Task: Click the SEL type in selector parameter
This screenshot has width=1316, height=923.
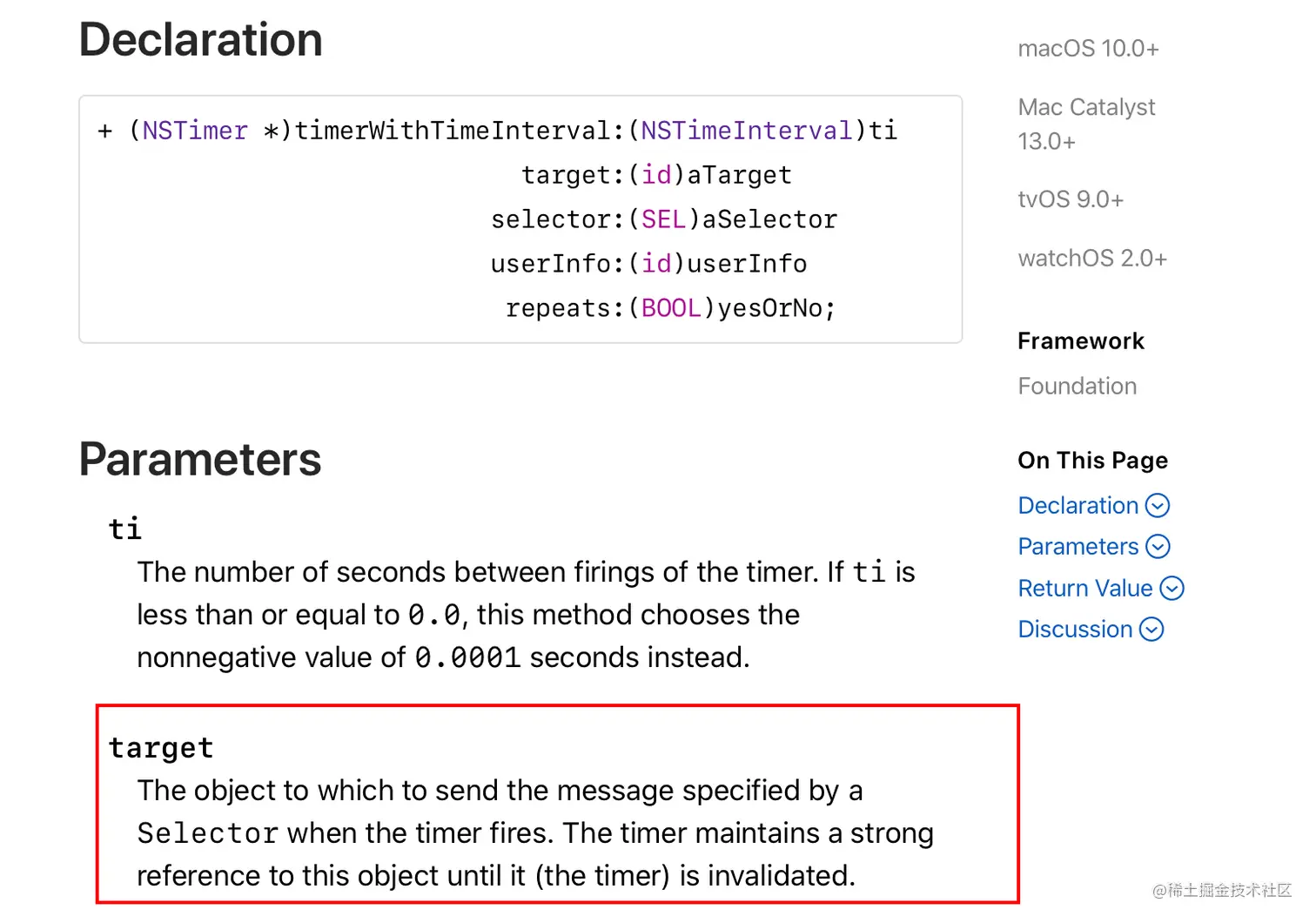Action: coord(663,219)
